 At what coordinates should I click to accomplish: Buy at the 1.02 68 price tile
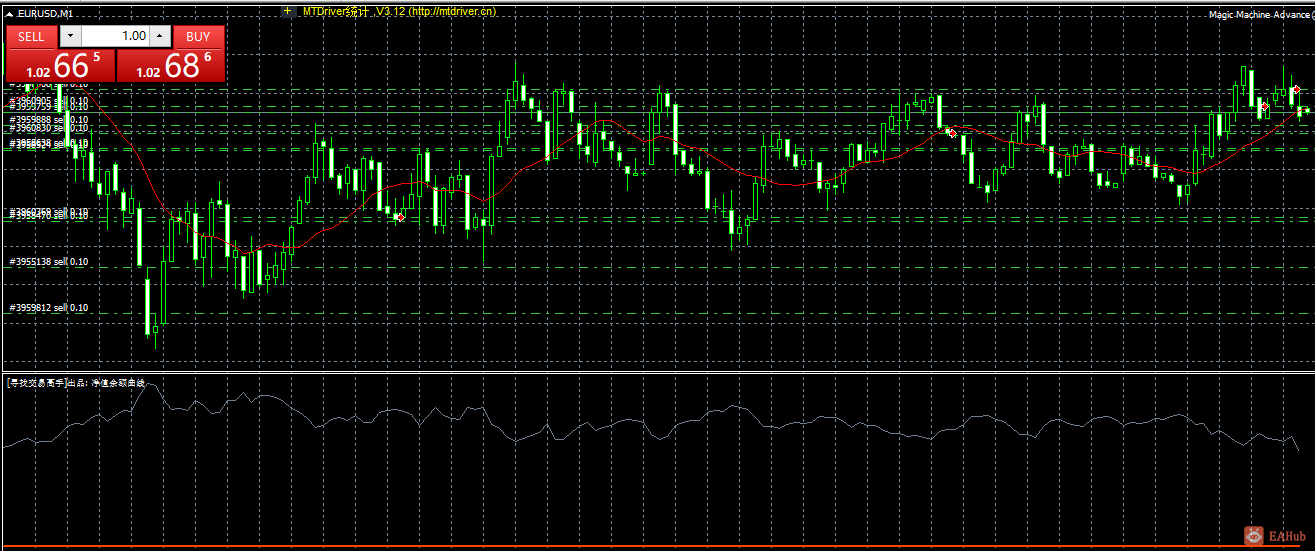171,65
